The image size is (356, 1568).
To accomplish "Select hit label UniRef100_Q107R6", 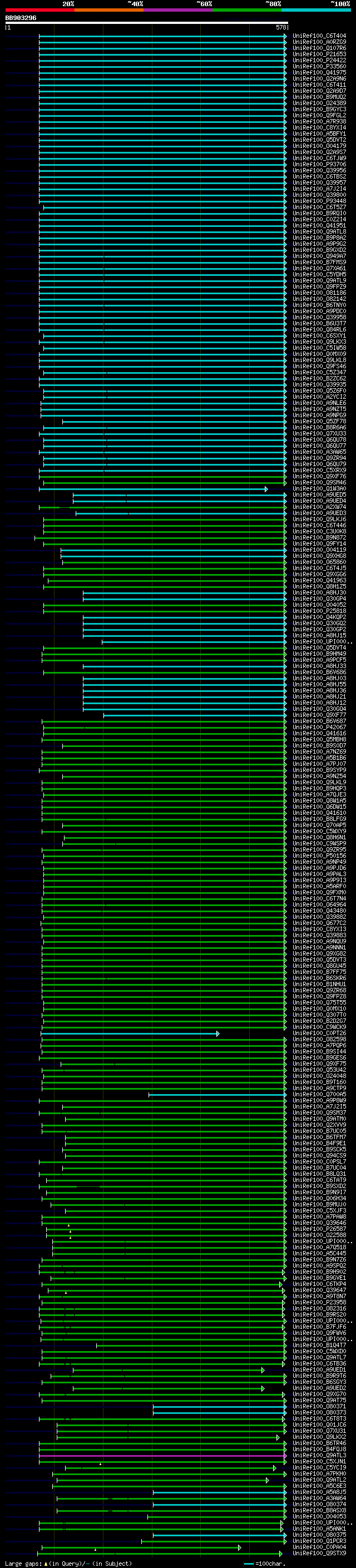I will [x=319, y=48].
